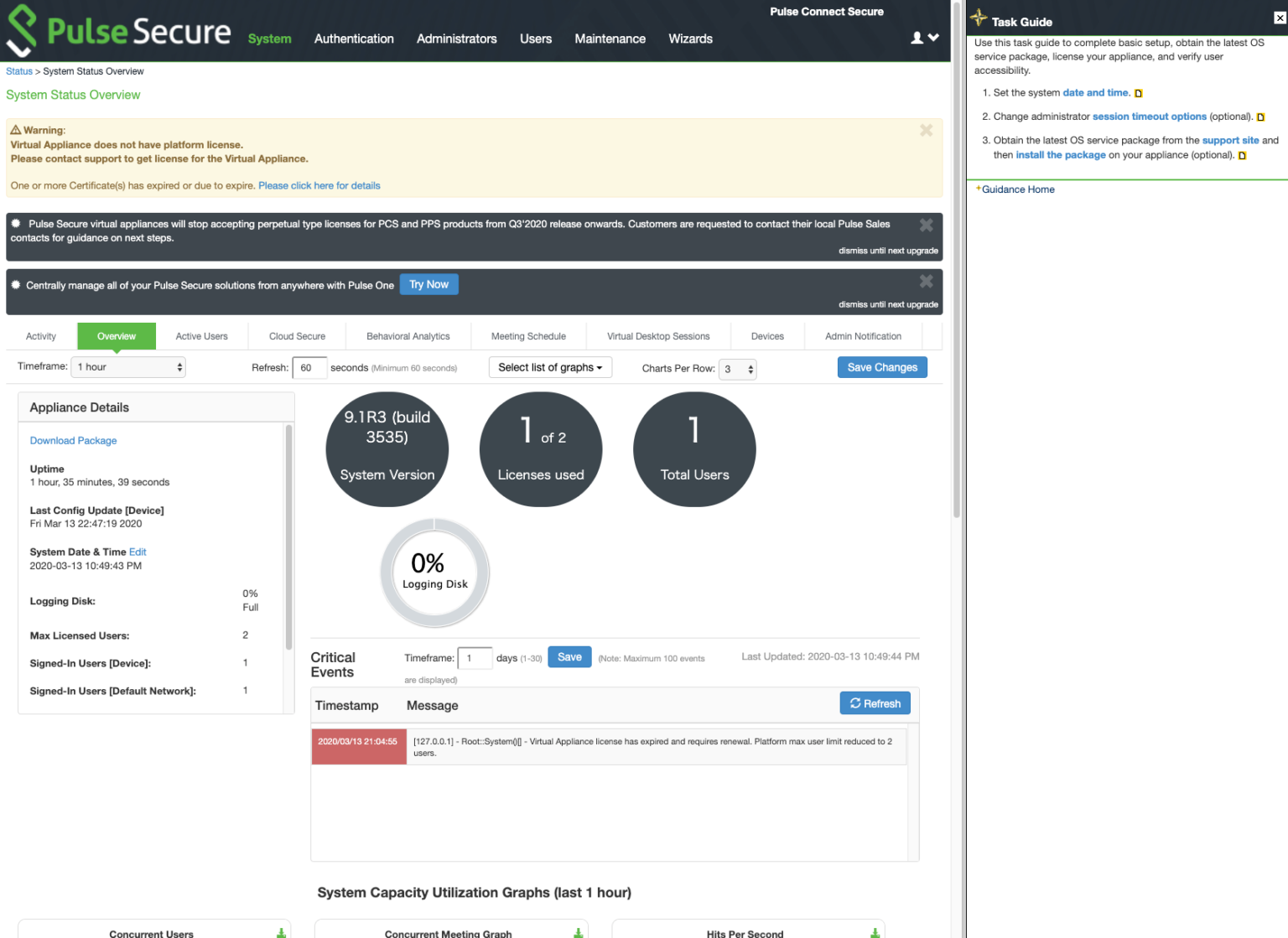Open the Select list of graphs dropdown

click(x=549, y=366)
